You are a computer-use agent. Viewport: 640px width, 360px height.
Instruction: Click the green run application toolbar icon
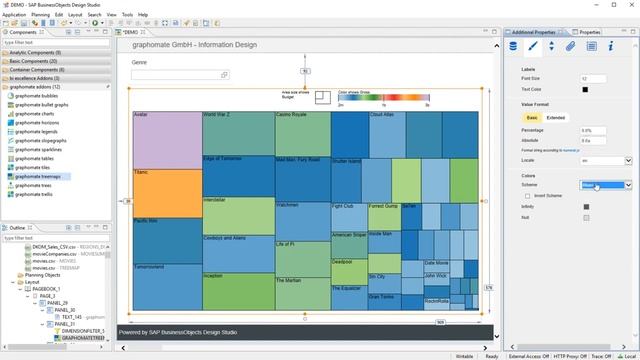[x=95, y=23]
